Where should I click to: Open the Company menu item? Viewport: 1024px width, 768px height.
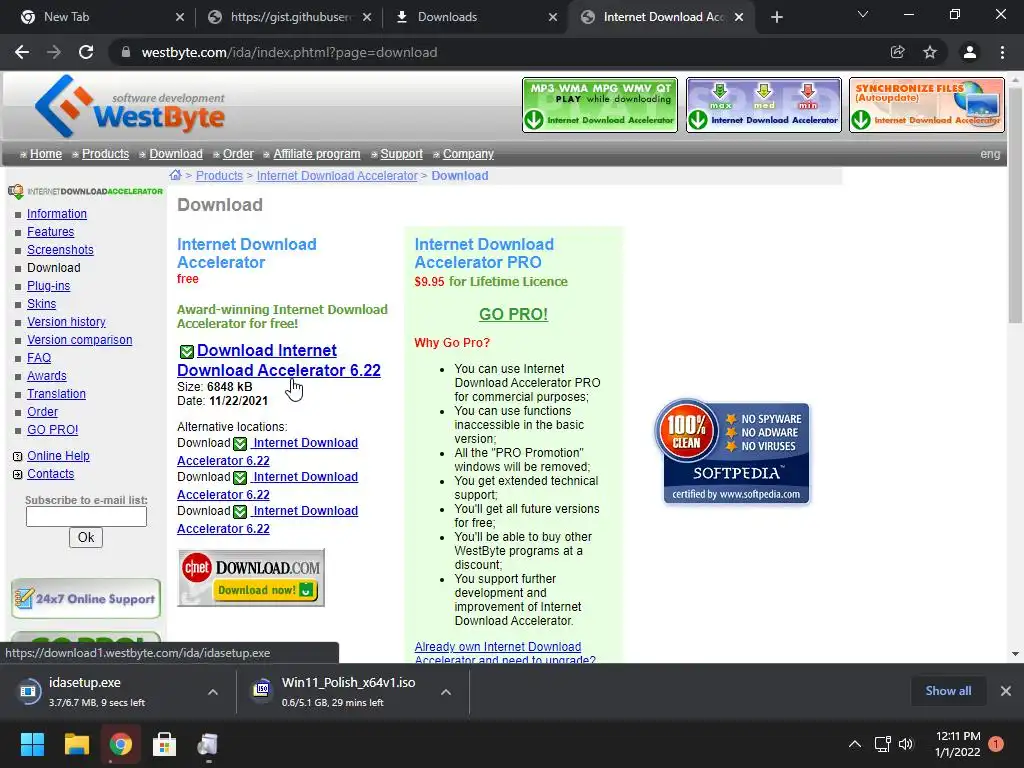(x=468, y=153)
